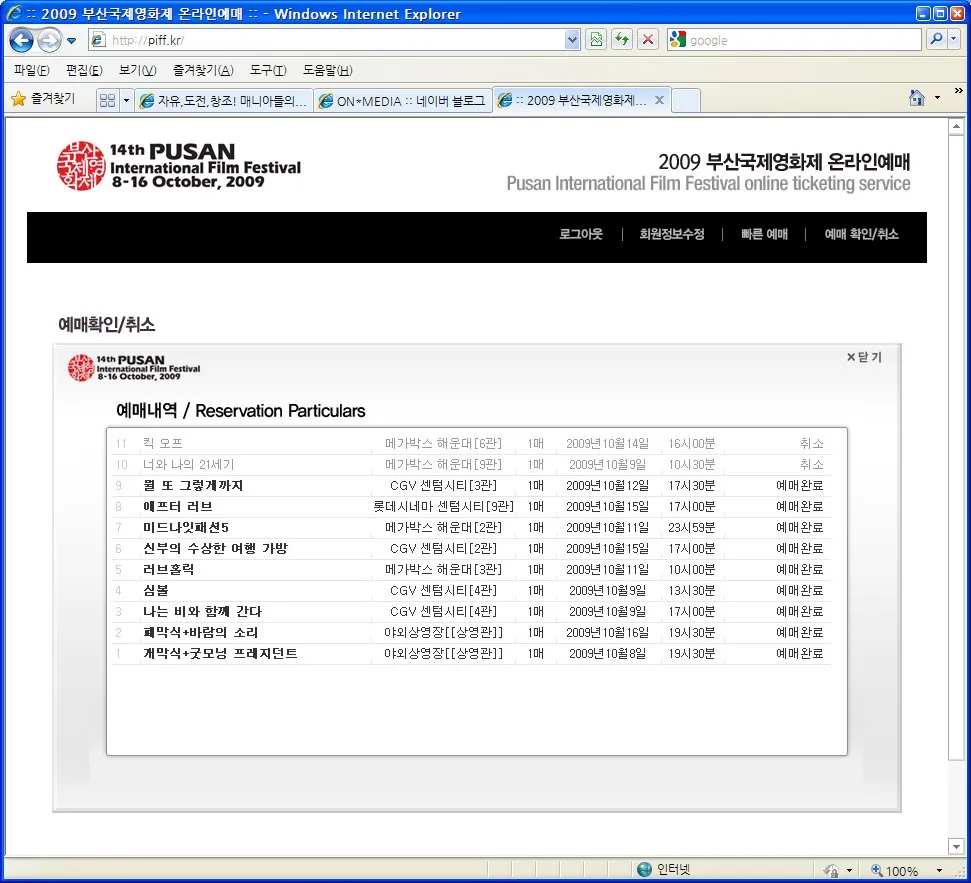The width and height of the screenshot is (971, 883).
Task: Open the 도구 menu
Action: 267,70
